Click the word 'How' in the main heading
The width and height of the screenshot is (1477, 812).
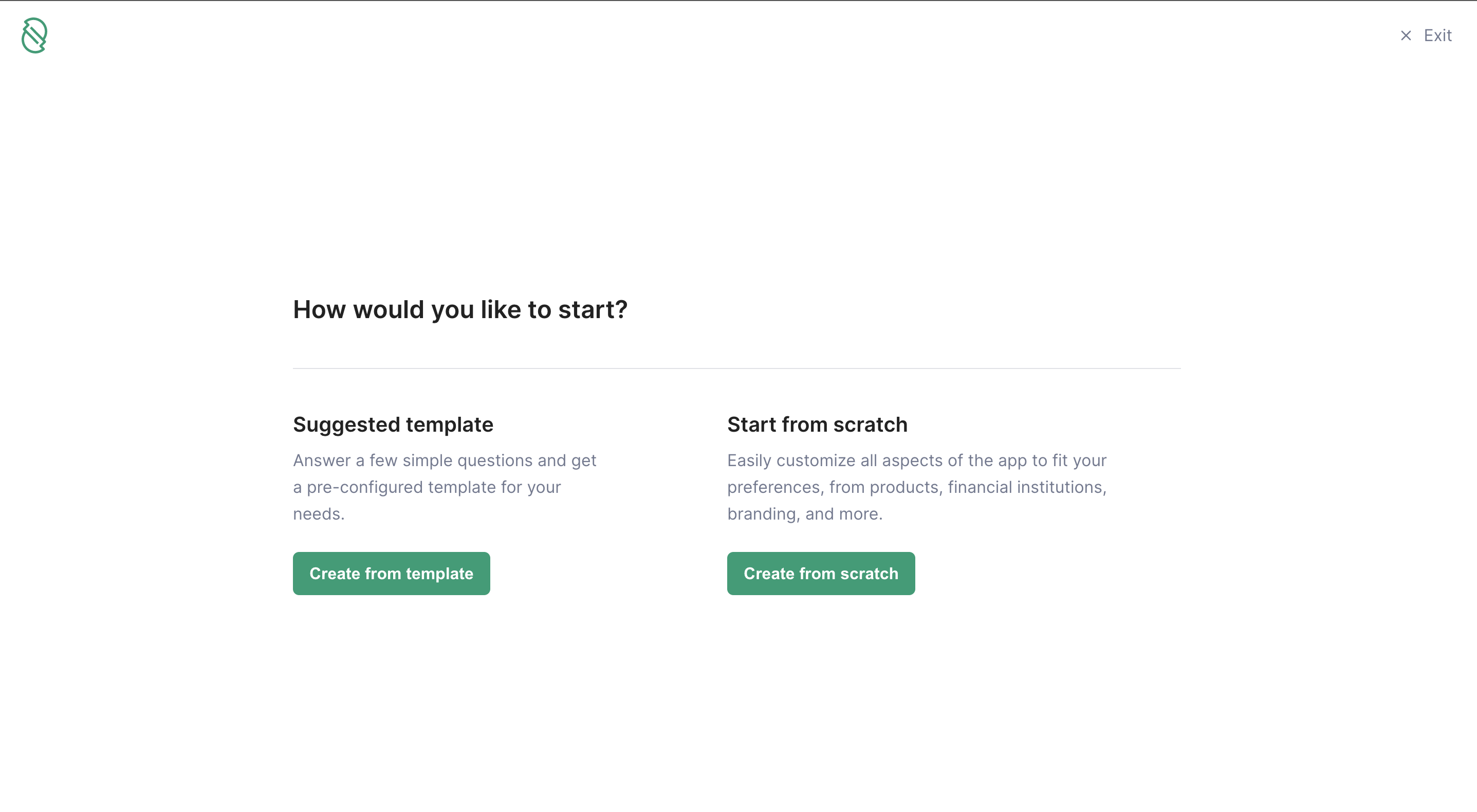pos(319,310)
